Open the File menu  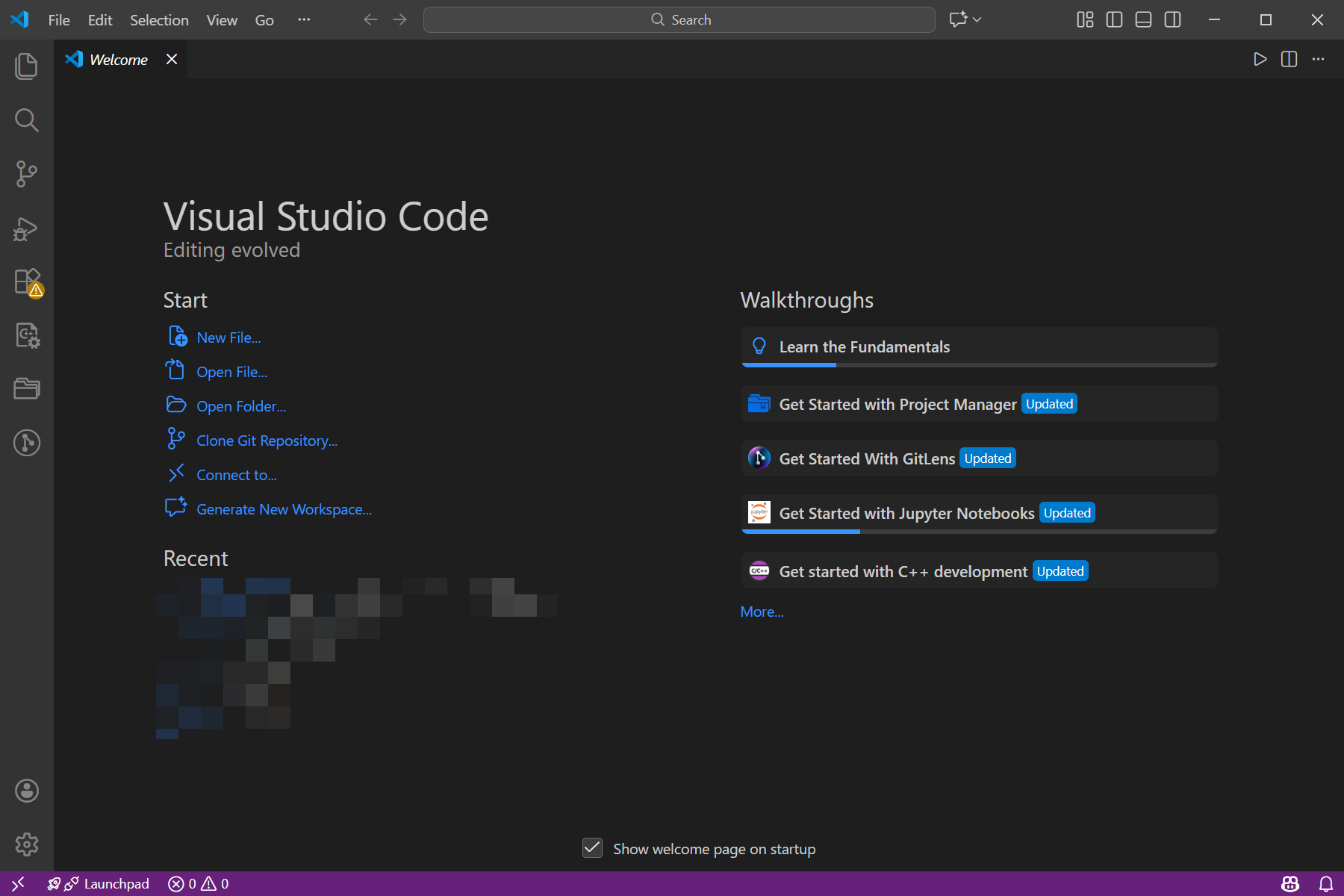point(59,20)
